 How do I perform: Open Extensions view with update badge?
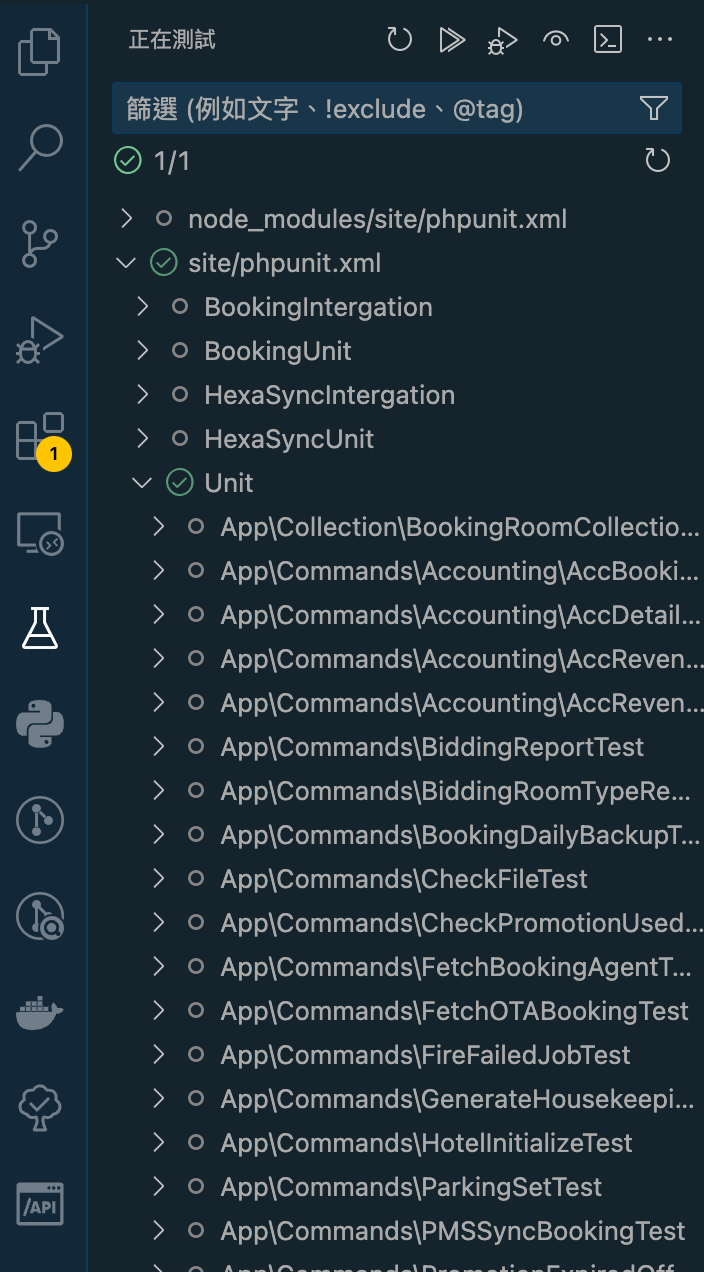point(40,438)
